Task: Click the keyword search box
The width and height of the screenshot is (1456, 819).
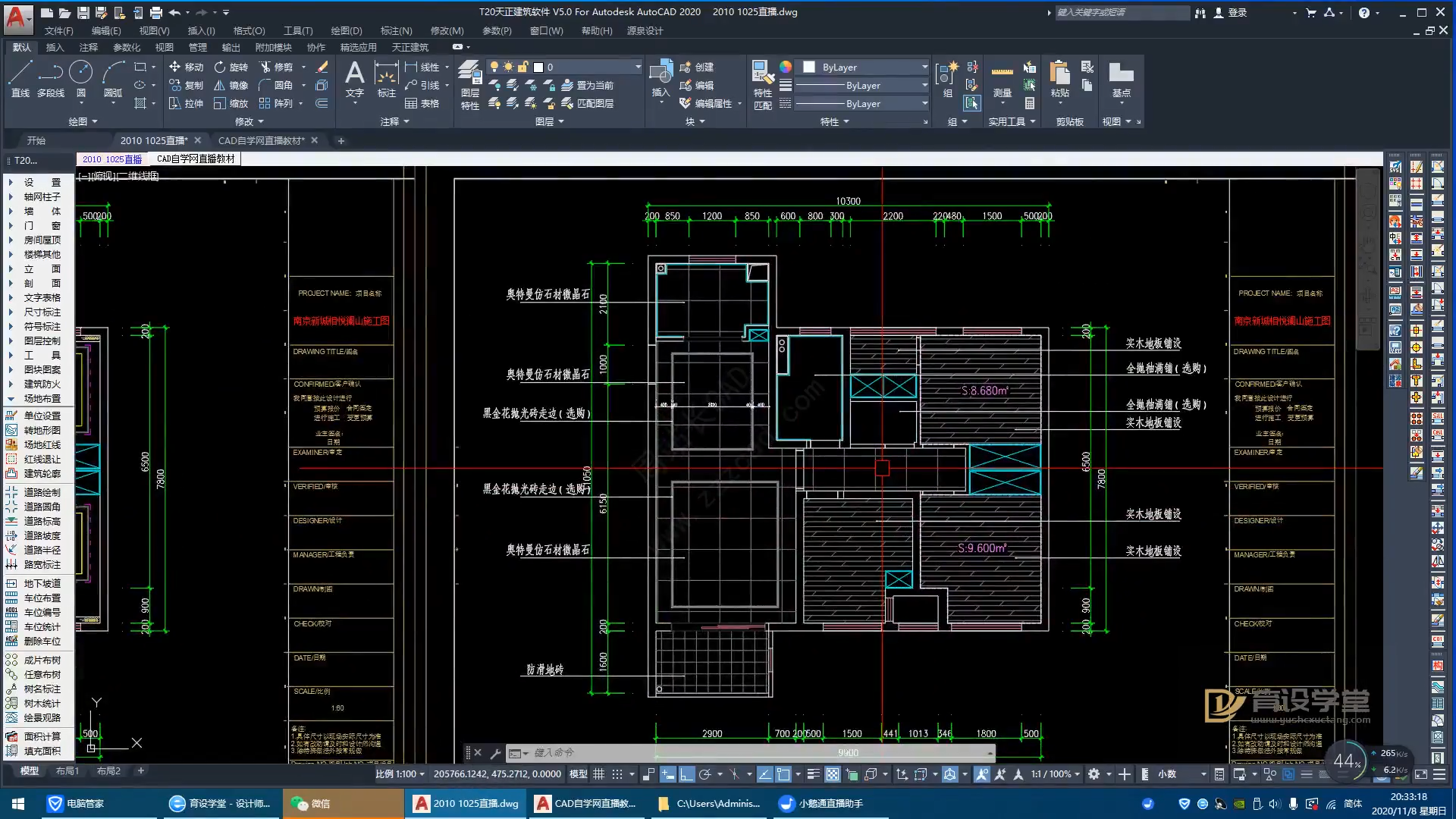Action: pyautogui.click(x=1122, y=12)
